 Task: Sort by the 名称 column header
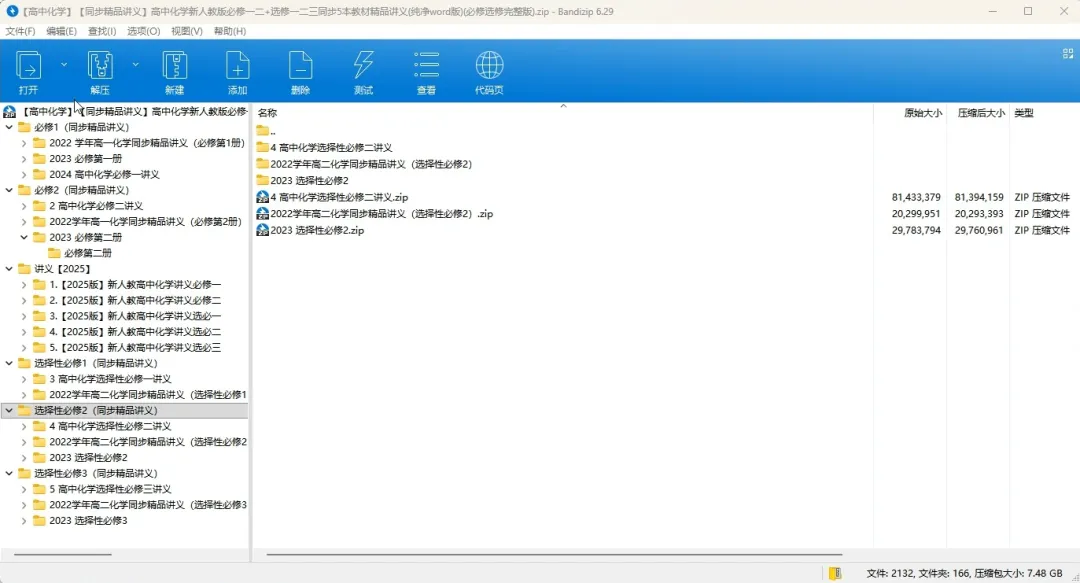[267, 113]
